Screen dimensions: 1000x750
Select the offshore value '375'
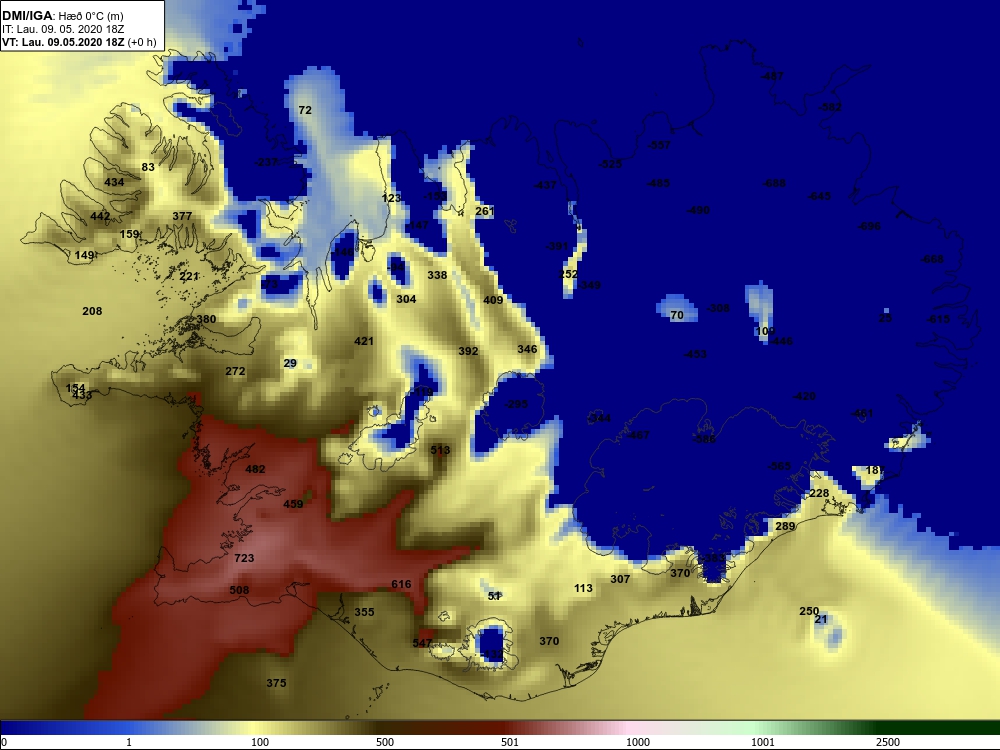pyautogui.click(x=276, y=683)
